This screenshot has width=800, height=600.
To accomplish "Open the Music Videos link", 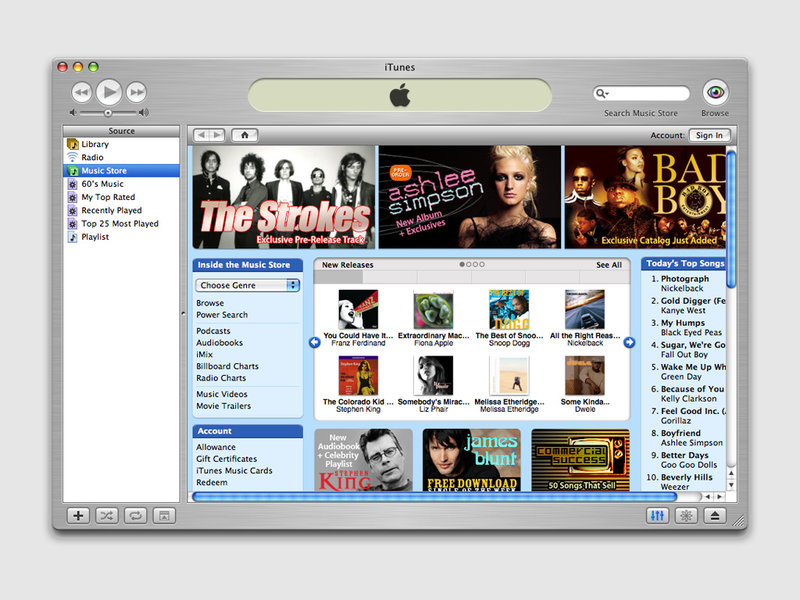I will [x=222, y=394].
